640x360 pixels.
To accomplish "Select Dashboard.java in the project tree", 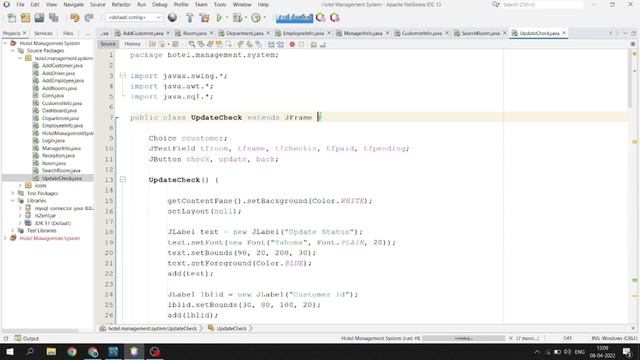I will click(59, 111).
